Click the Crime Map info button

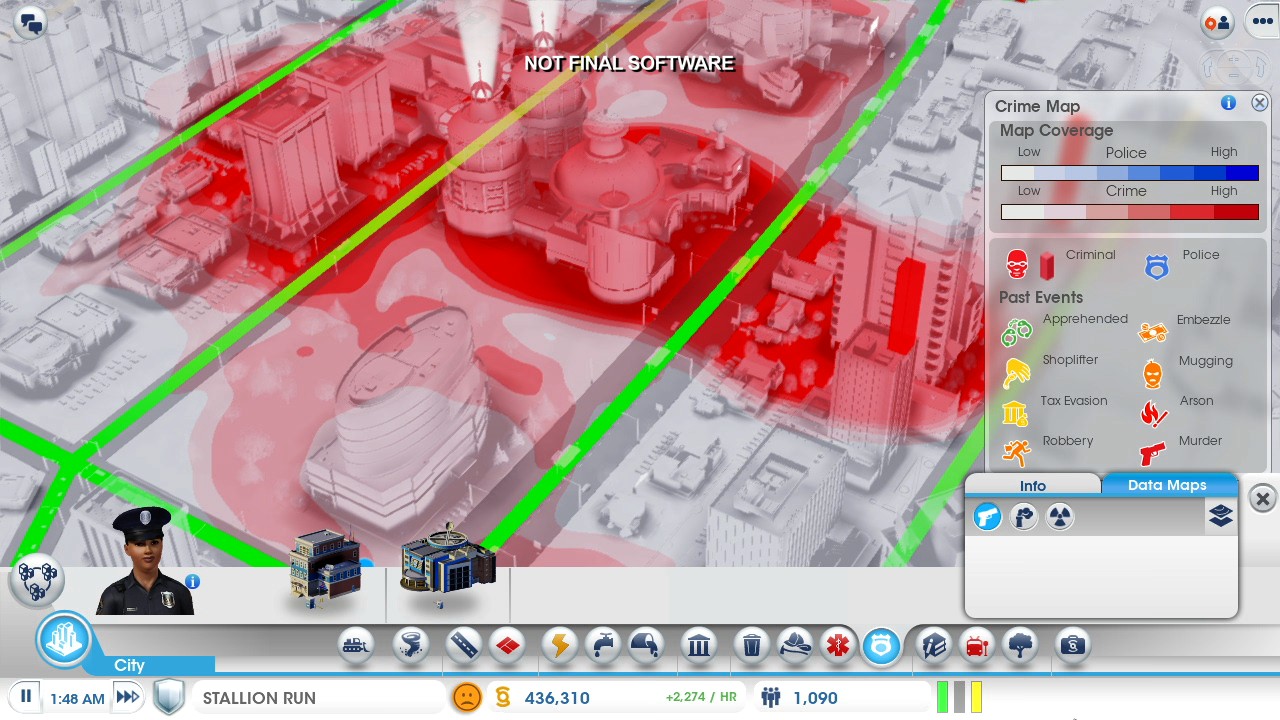[1228, 103]
